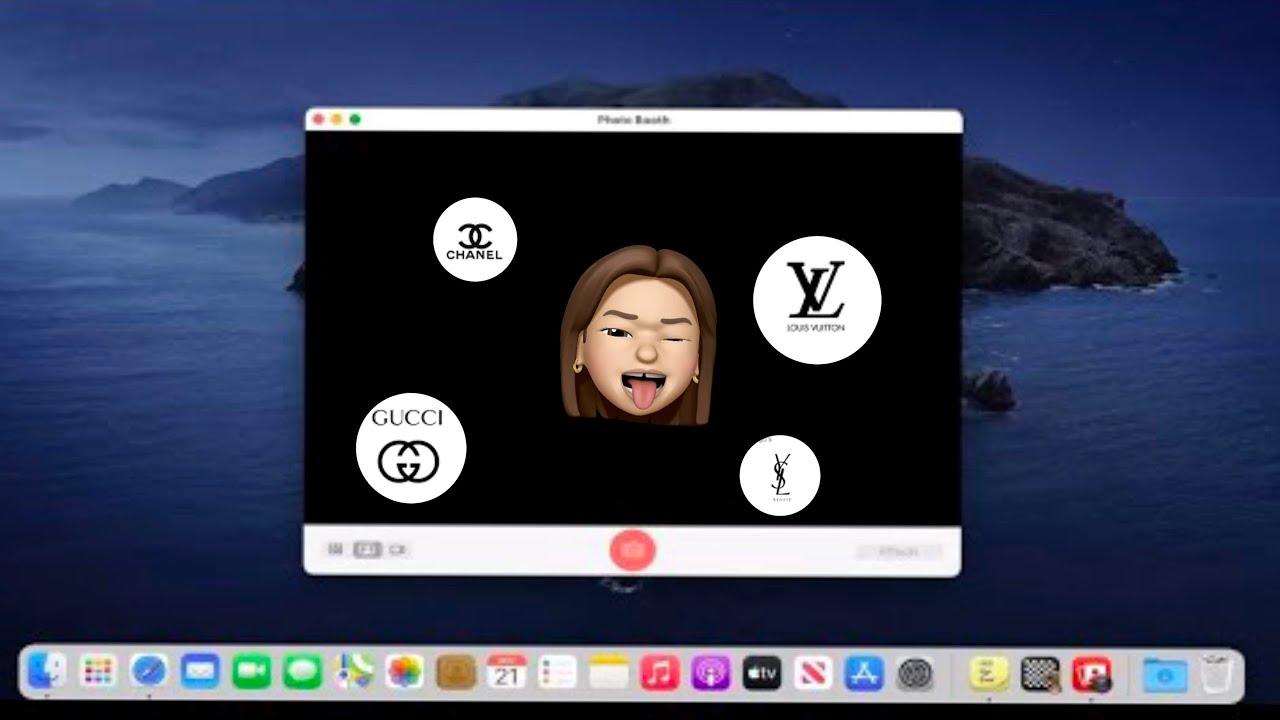The width and height of the screenshot is (1280, 720).
Task: Open Maps from the Dock
Action: tap(354, 672)
